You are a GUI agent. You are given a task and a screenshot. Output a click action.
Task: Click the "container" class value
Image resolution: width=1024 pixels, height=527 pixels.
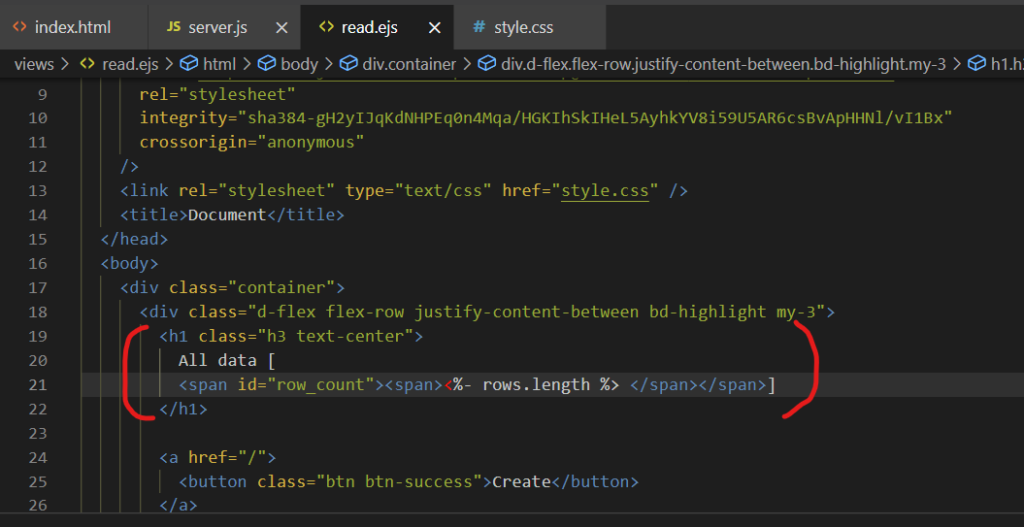click(x=281, y=288)
